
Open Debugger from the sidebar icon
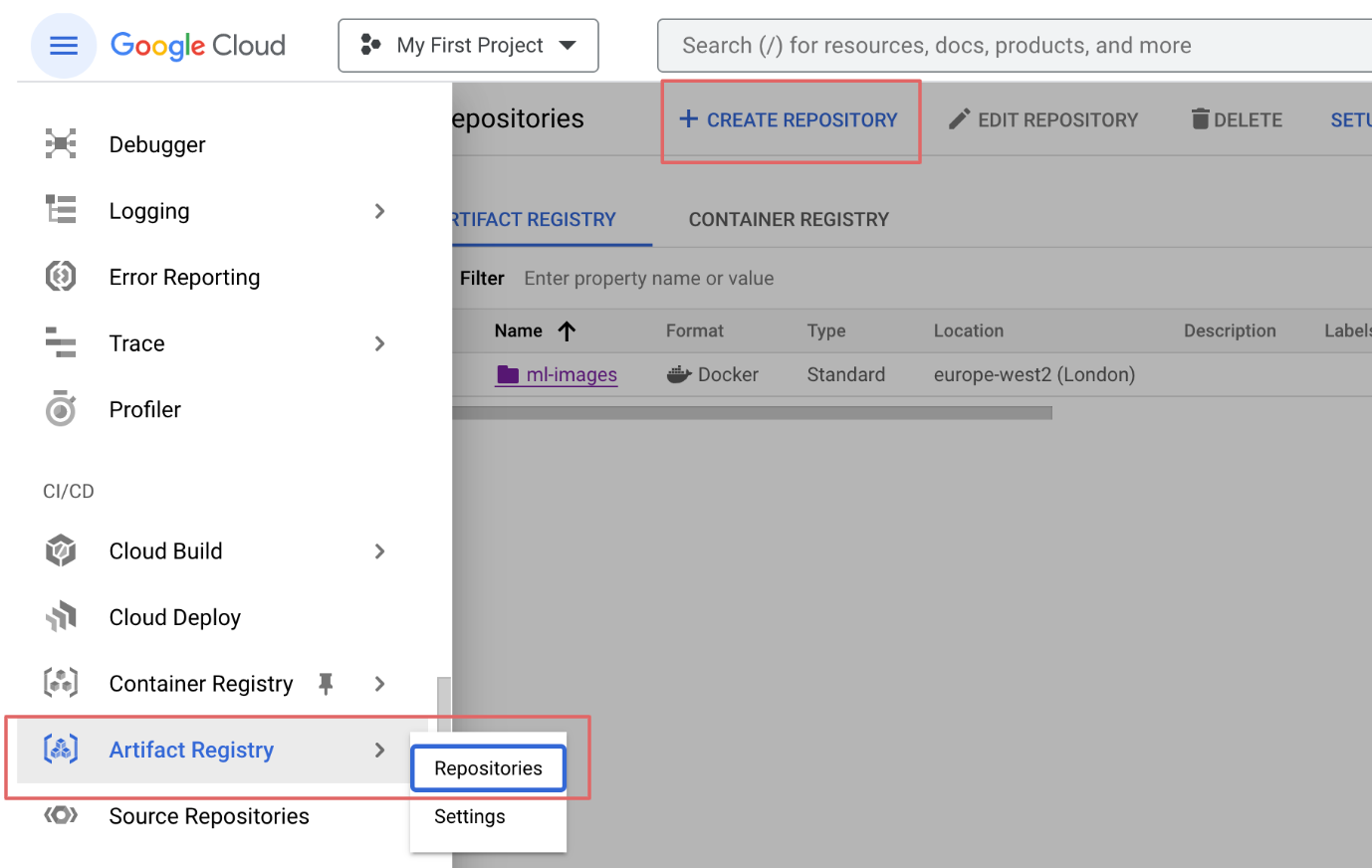tap(61, 144)
